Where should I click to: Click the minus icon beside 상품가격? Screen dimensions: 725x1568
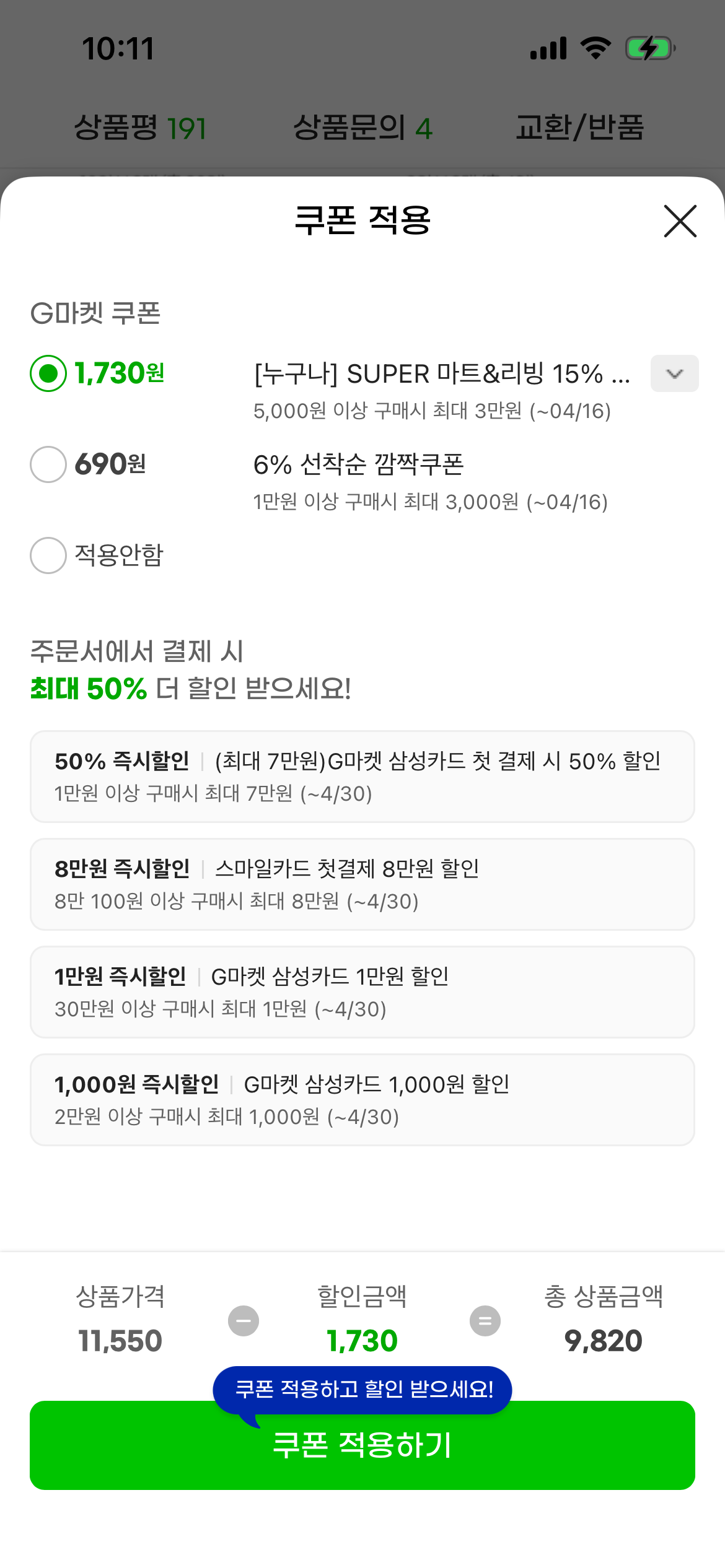244,1321
